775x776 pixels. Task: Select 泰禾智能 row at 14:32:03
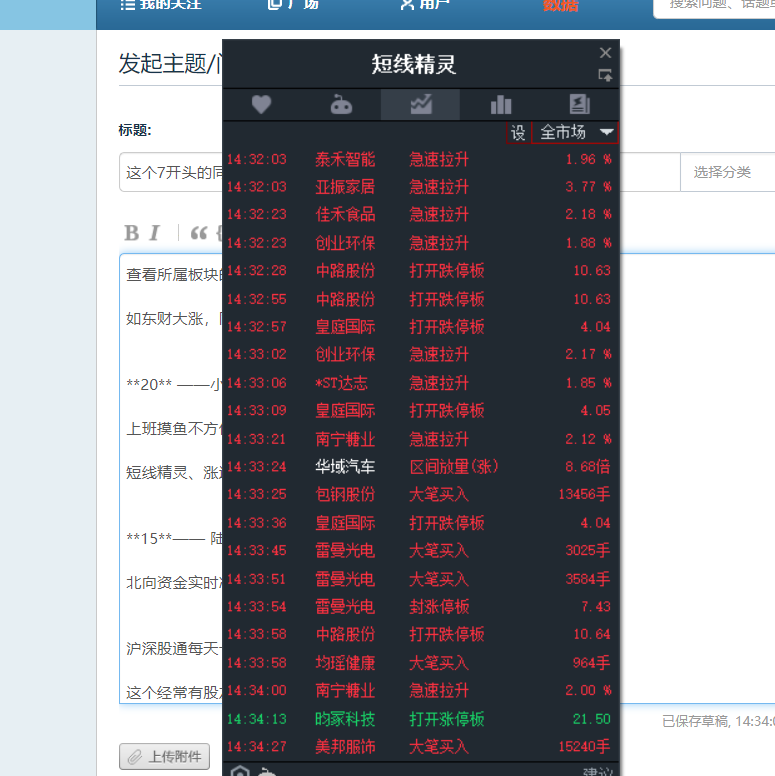coord(420,159)
